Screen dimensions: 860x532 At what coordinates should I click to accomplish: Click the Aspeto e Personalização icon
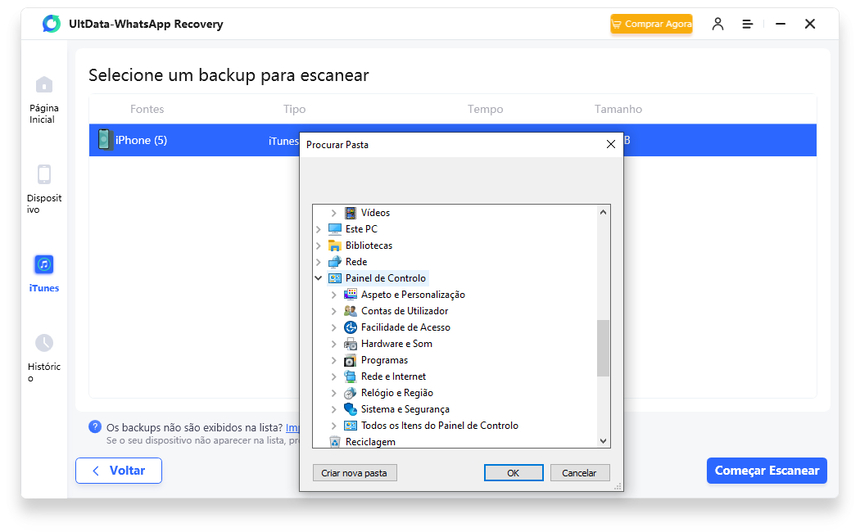coord(350,295)
